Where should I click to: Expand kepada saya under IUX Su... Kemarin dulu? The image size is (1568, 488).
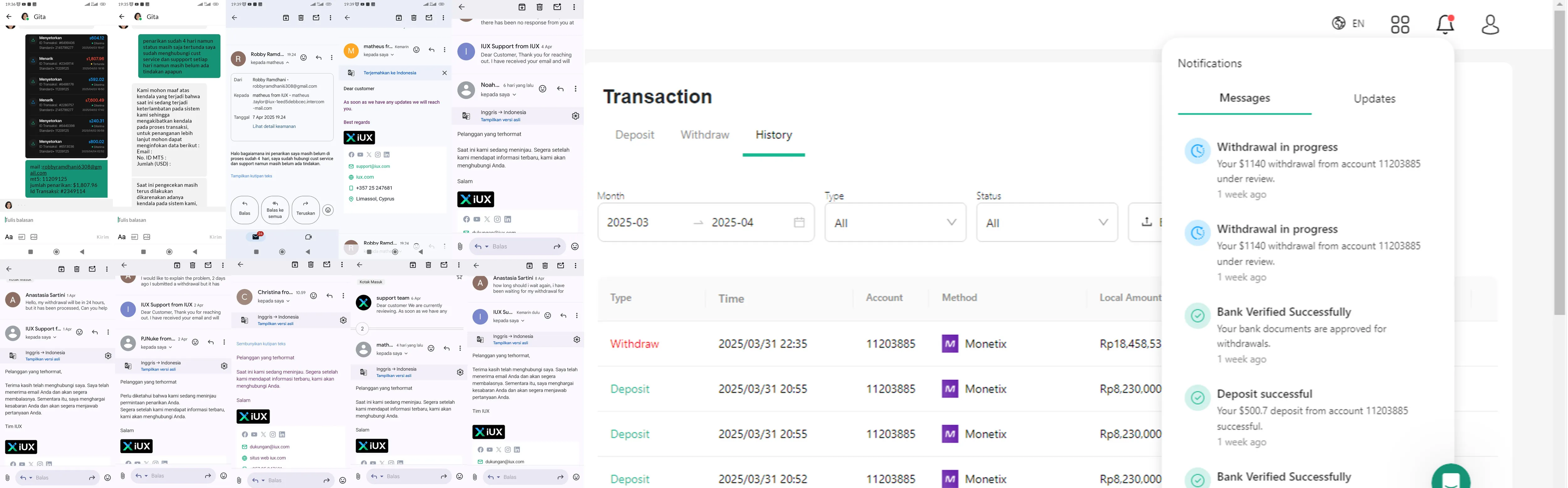point(508,321)
